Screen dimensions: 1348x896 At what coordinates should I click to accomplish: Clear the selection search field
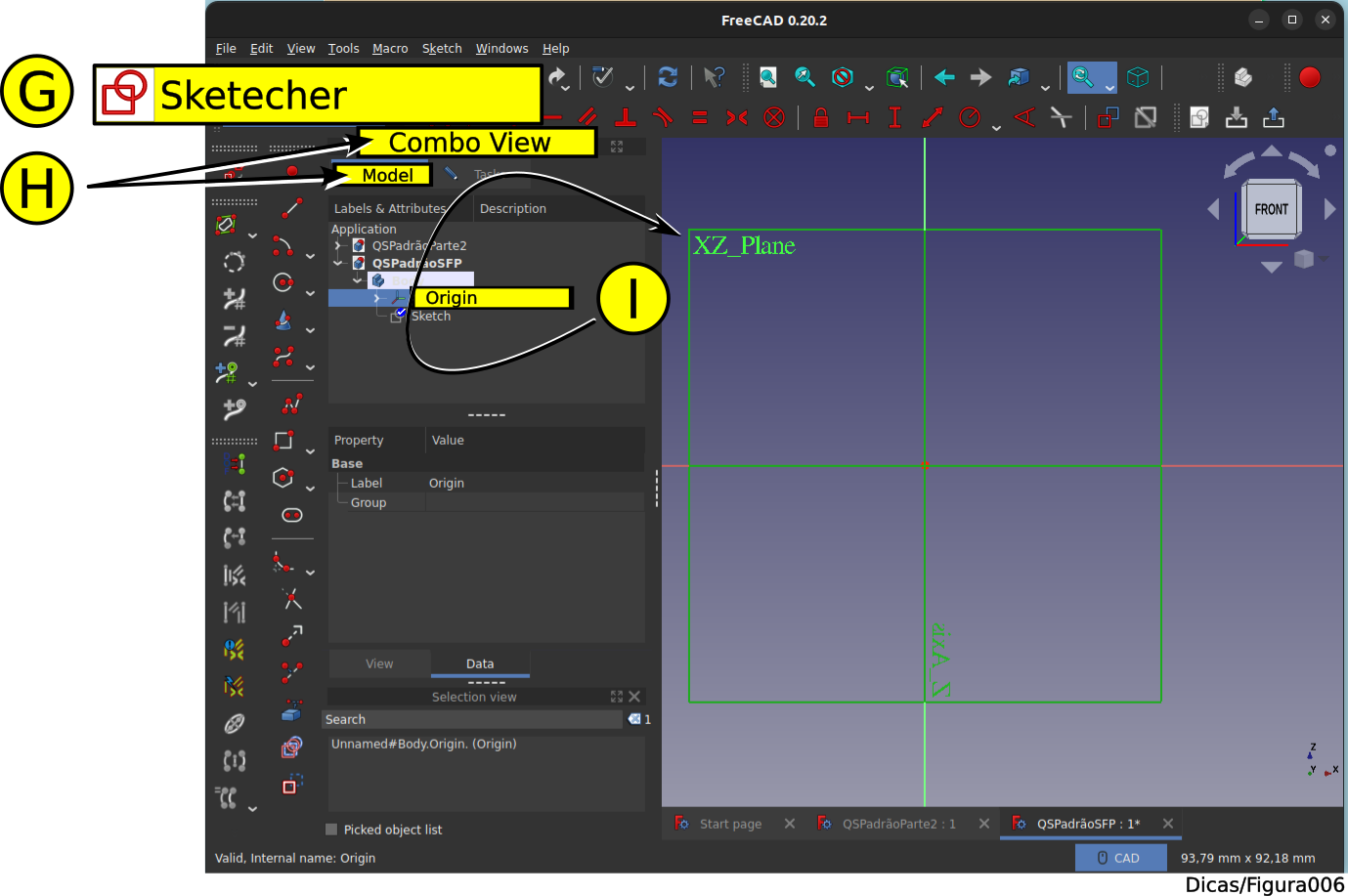click(x=634, y=719)
